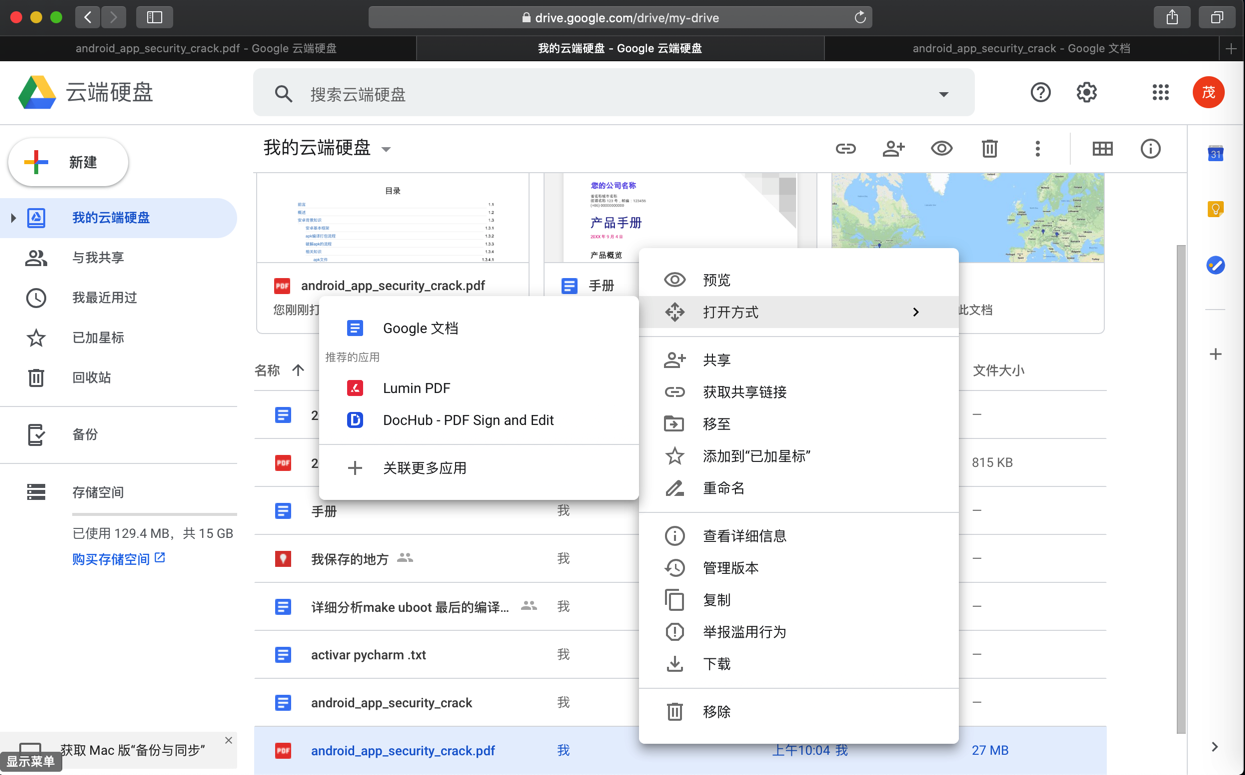The height and width of the screenshot is (775, 1245).
Task: Open the Google apps grid
Action: 1160,93
